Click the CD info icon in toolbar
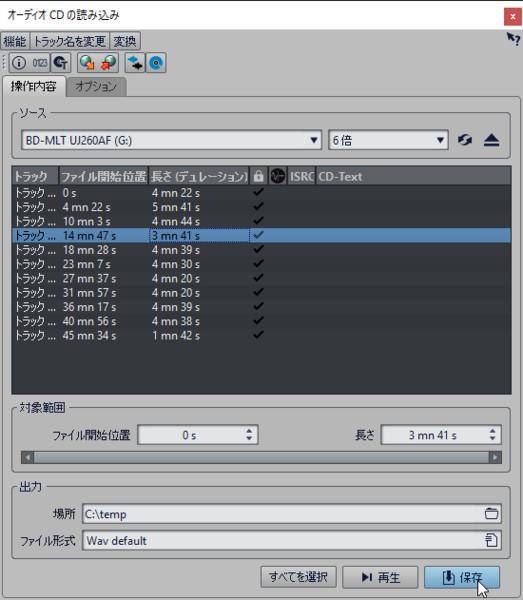This screenshot has width=523, height=600. [20, 63]
